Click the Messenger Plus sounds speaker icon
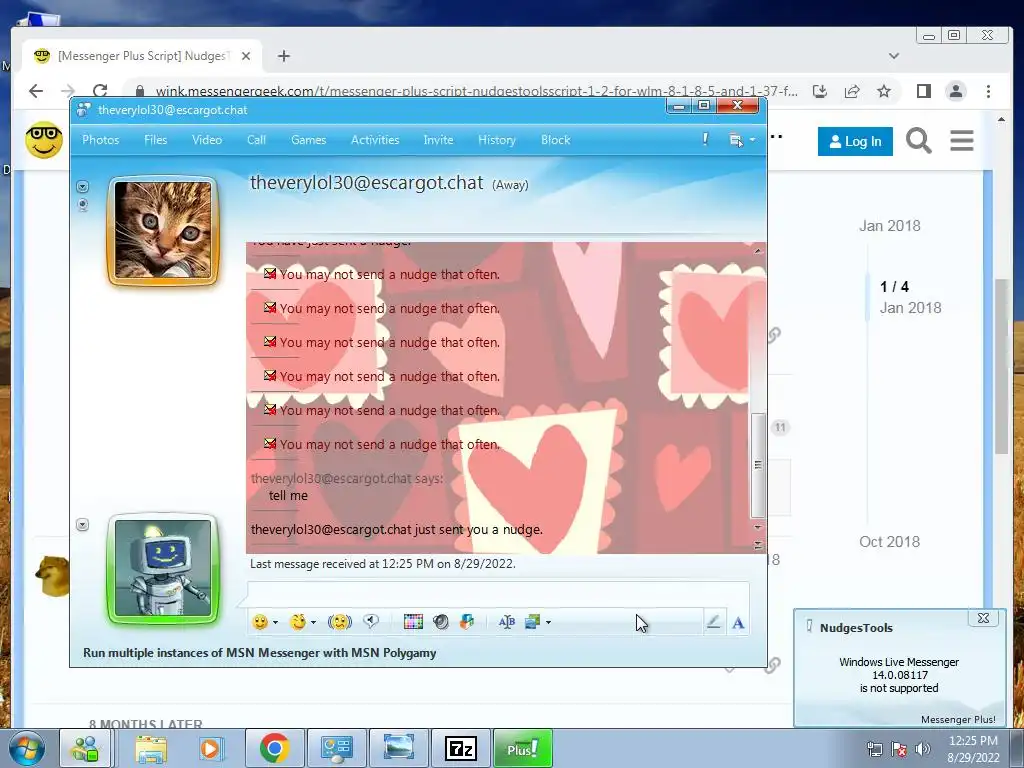 pos(441,622)
